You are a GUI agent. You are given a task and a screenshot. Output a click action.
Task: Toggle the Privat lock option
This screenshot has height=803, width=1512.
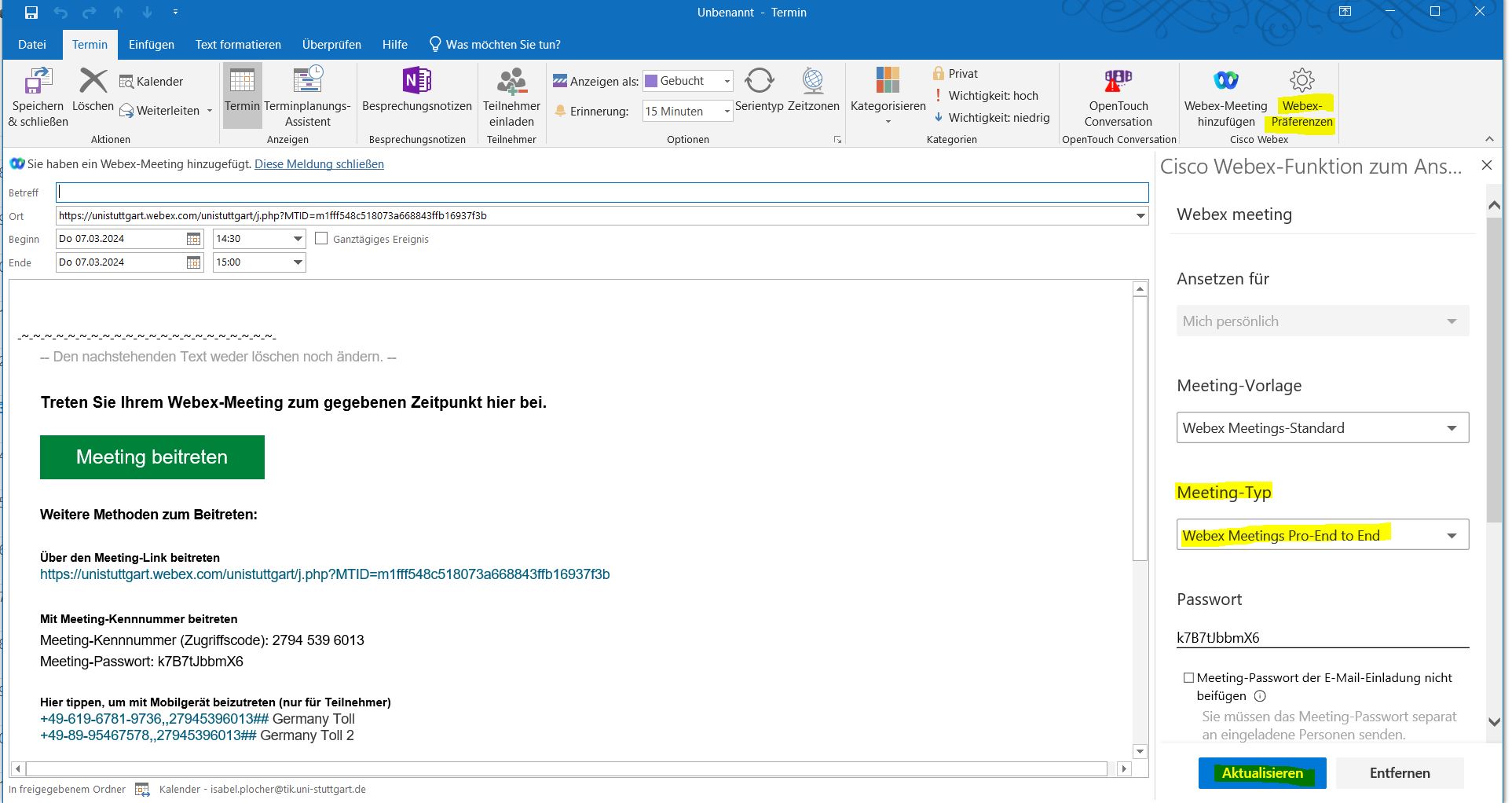click(955, 74)
